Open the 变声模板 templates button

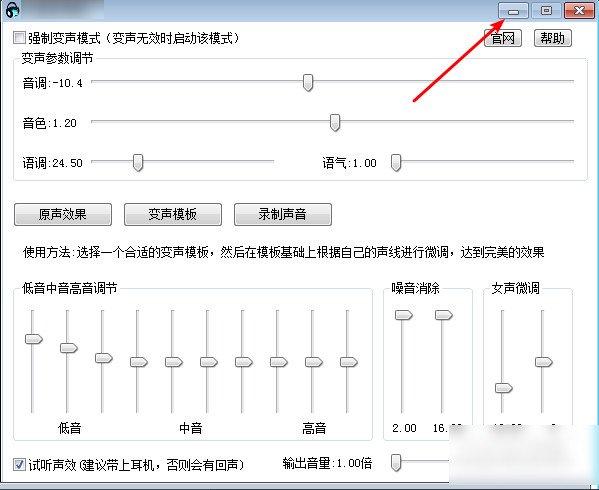coord(173,214)
